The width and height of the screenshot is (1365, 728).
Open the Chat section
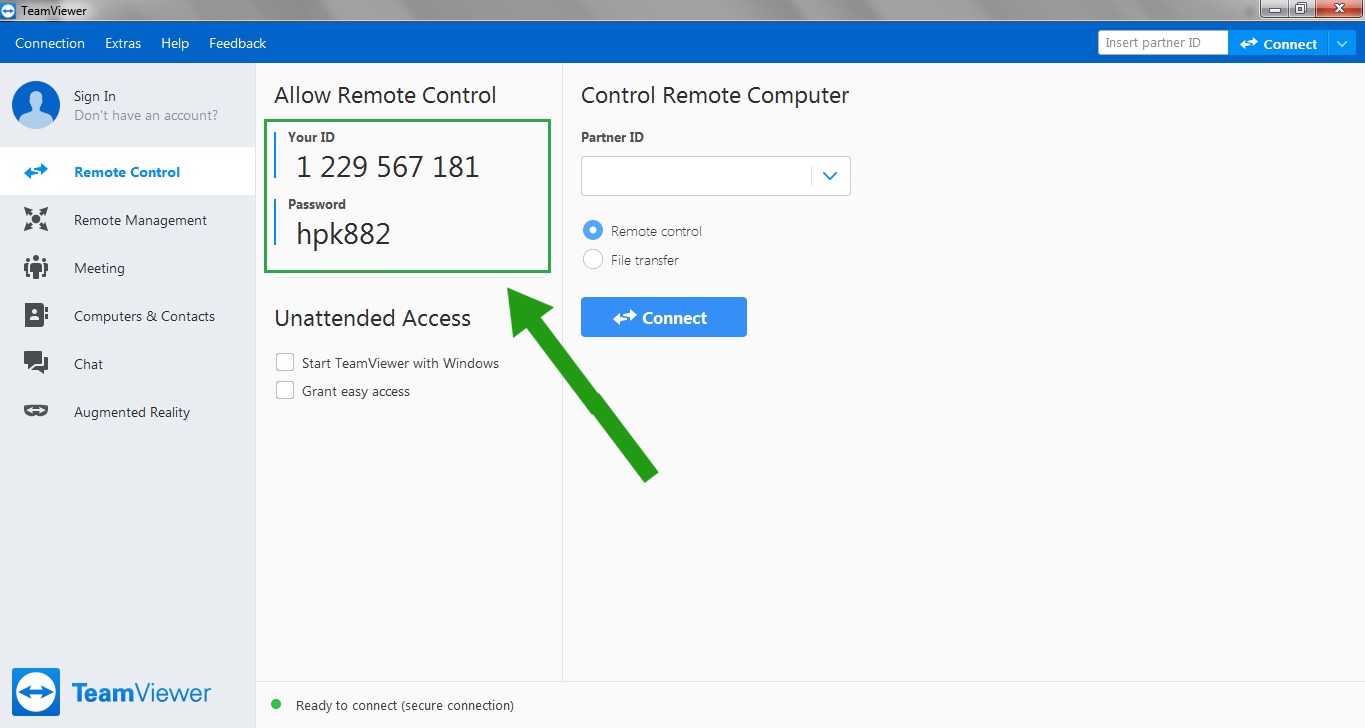(x=127, y=364)
